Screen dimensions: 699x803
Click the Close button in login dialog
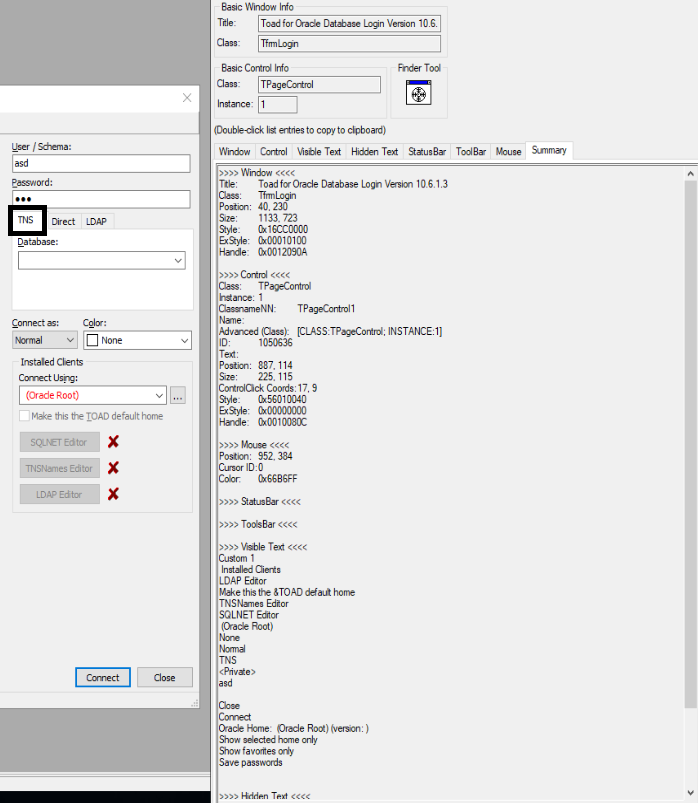pos(164,677)
